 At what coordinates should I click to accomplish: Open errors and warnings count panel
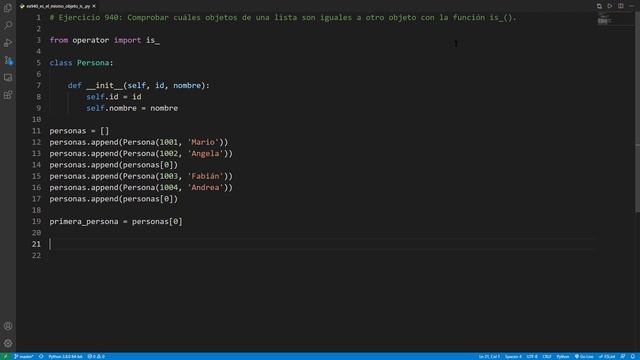pos(96,356)
